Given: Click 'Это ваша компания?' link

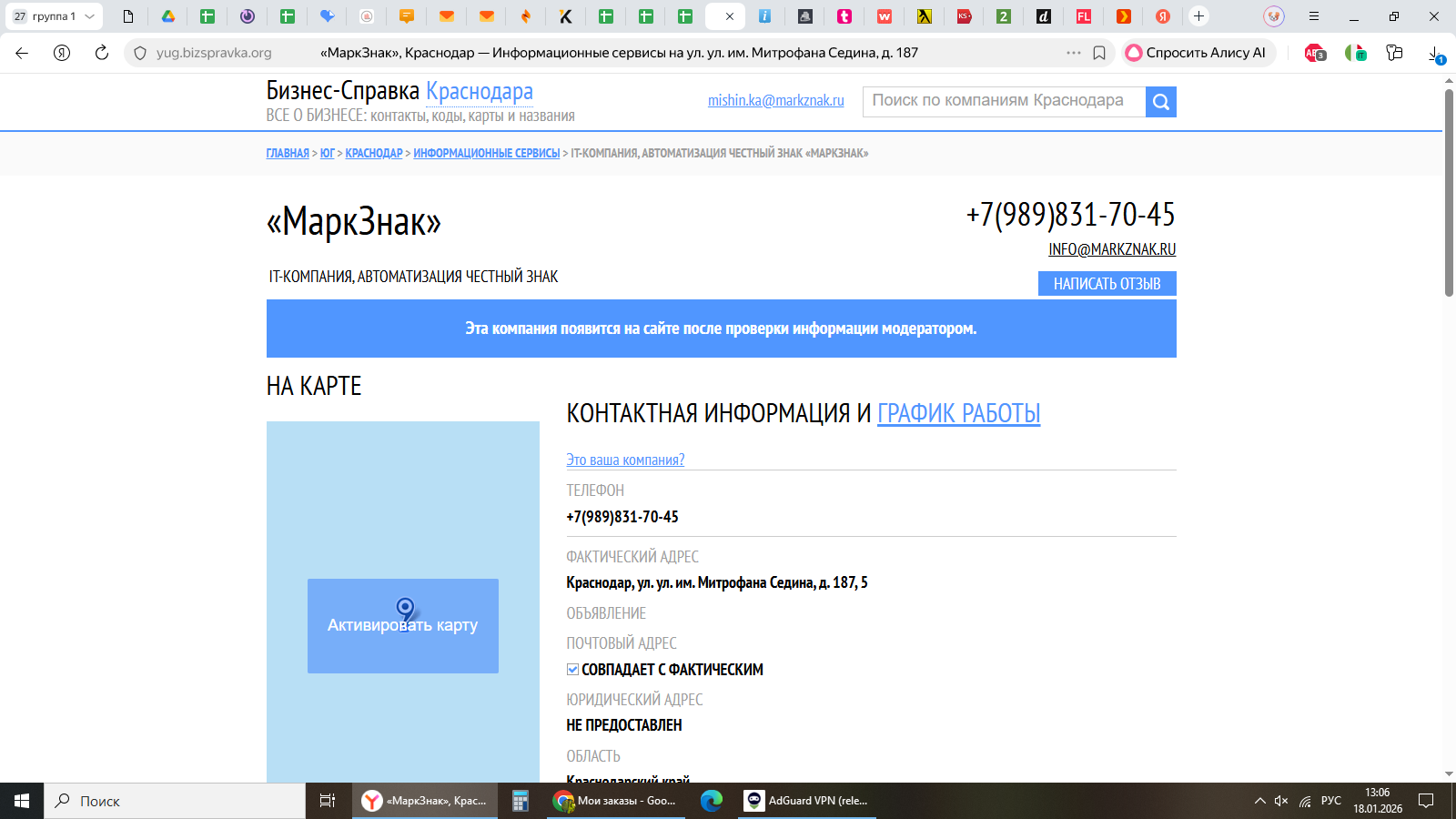Looking at the screenshot, I should pyautogui.click(x=625, y=460).
